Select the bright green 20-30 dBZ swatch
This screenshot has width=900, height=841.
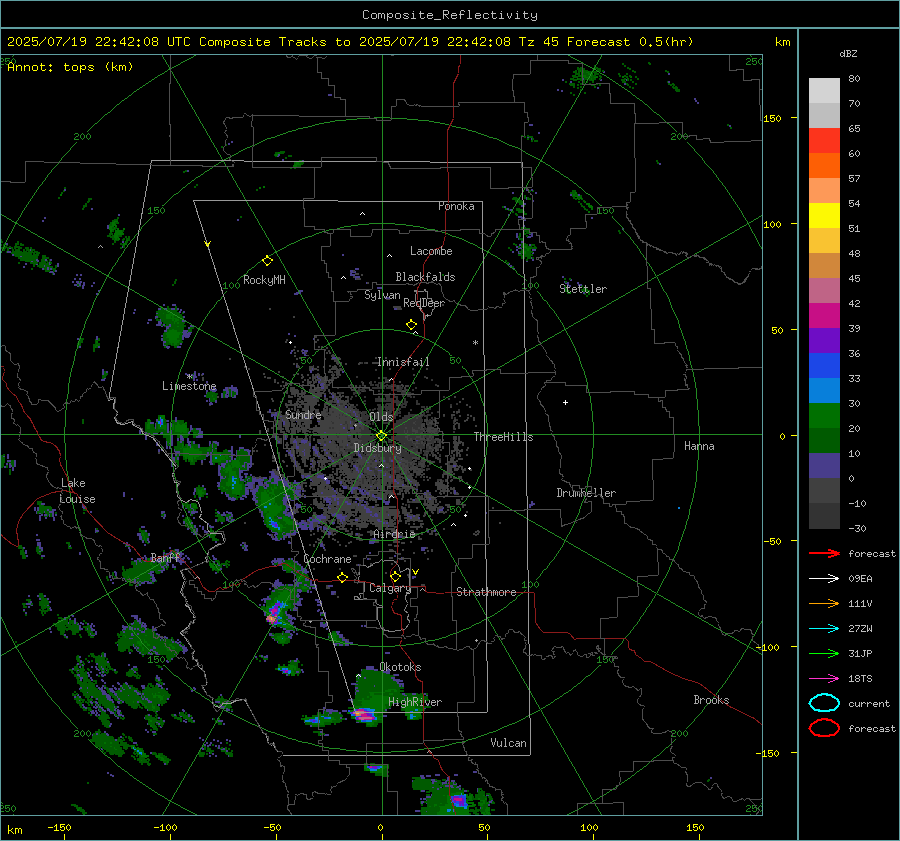(824, 416)
